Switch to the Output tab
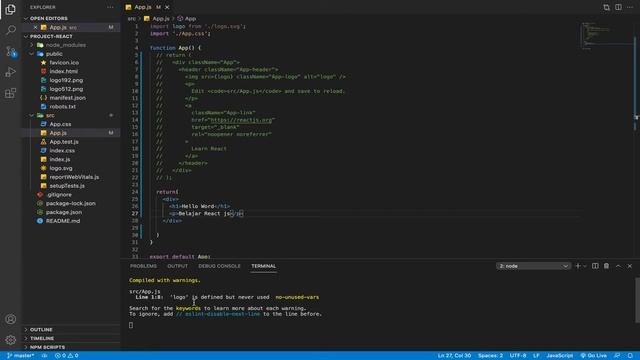Screen dimensions: 640x360 tap(178, 266)
